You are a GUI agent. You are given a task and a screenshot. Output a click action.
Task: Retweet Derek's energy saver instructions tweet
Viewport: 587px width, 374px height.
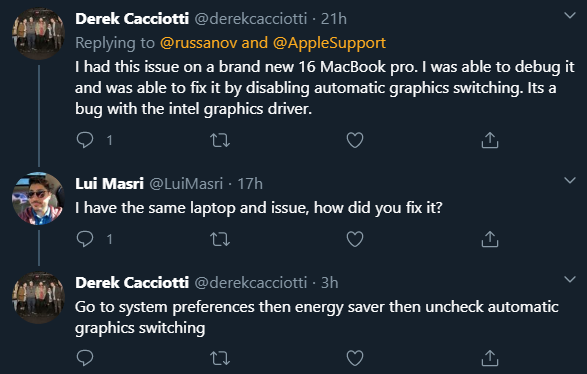pyautogui.click(x=220, y=358)
